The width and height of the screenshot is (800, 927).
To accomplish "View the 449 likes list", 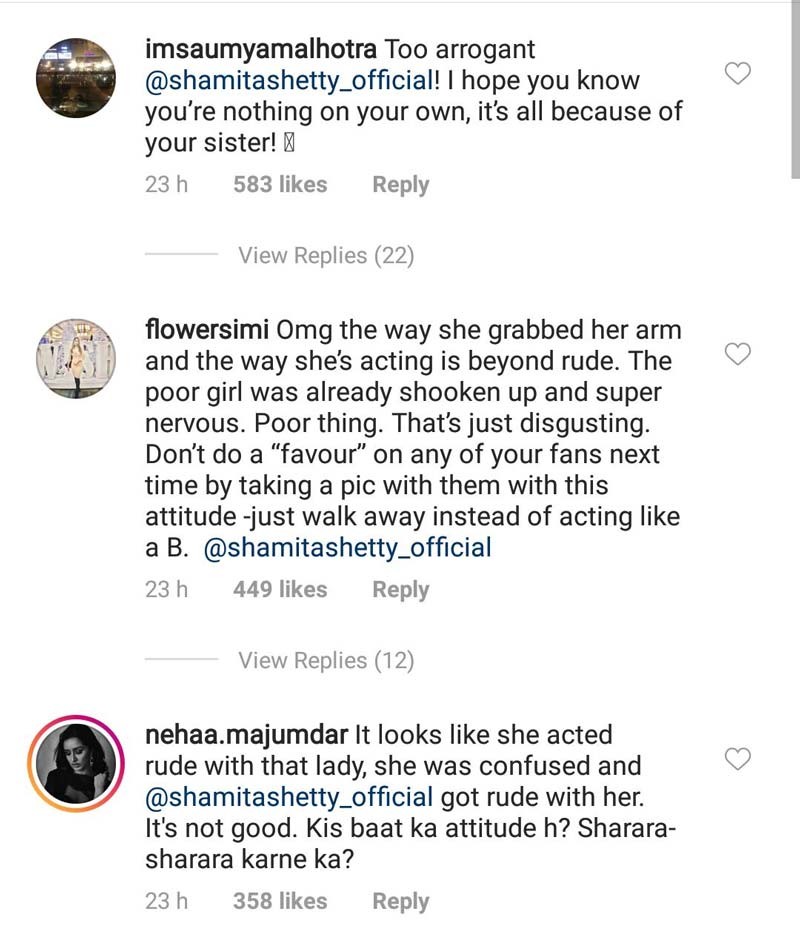I will 280,589.
